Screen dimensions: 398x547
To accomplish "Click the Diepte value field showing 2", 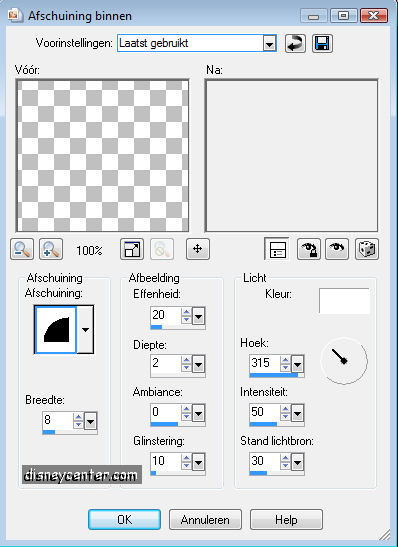I will tap(166, 364).
